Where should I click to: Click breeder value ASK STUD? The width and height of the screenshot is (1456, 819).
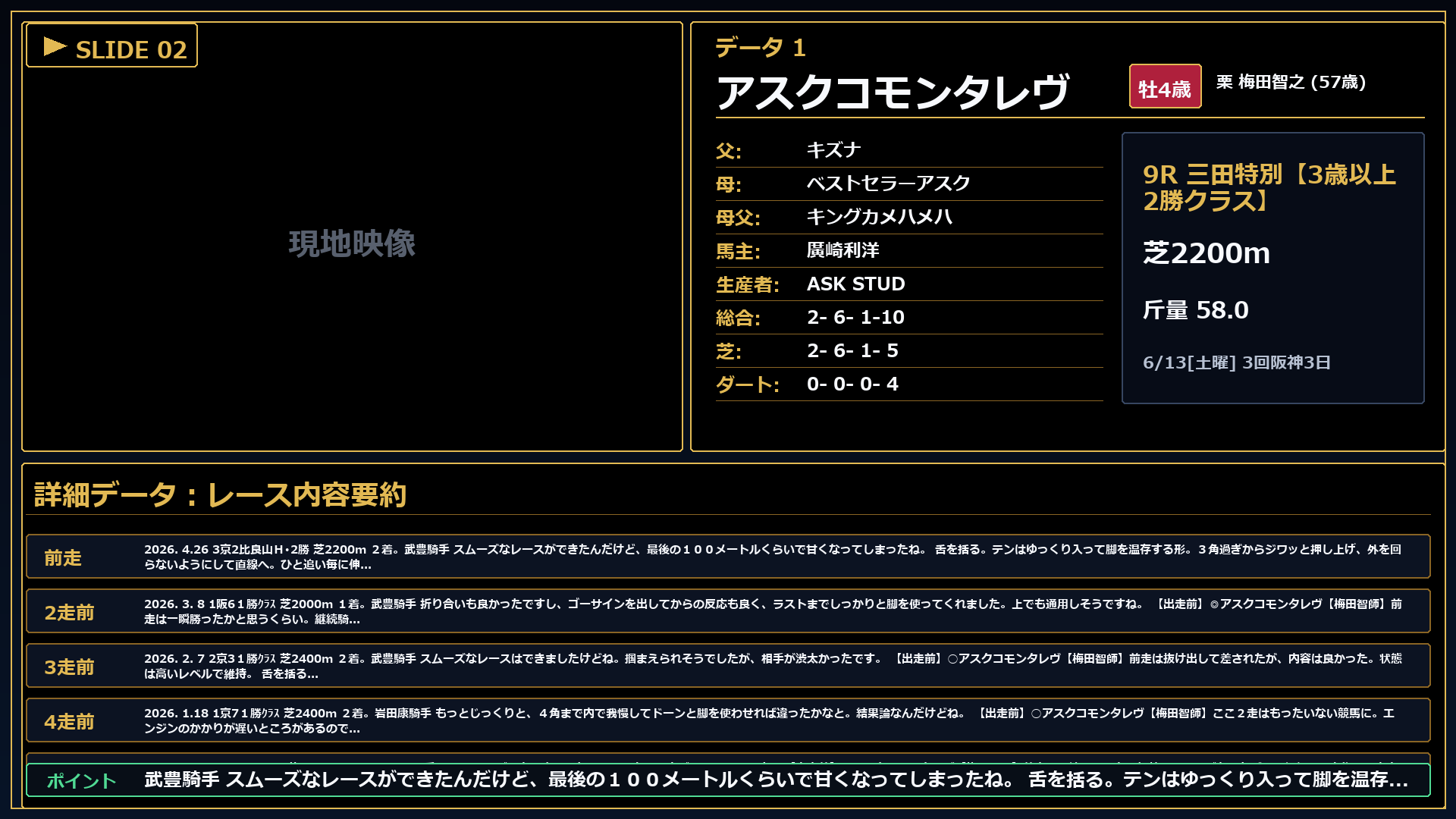[856, 284]
